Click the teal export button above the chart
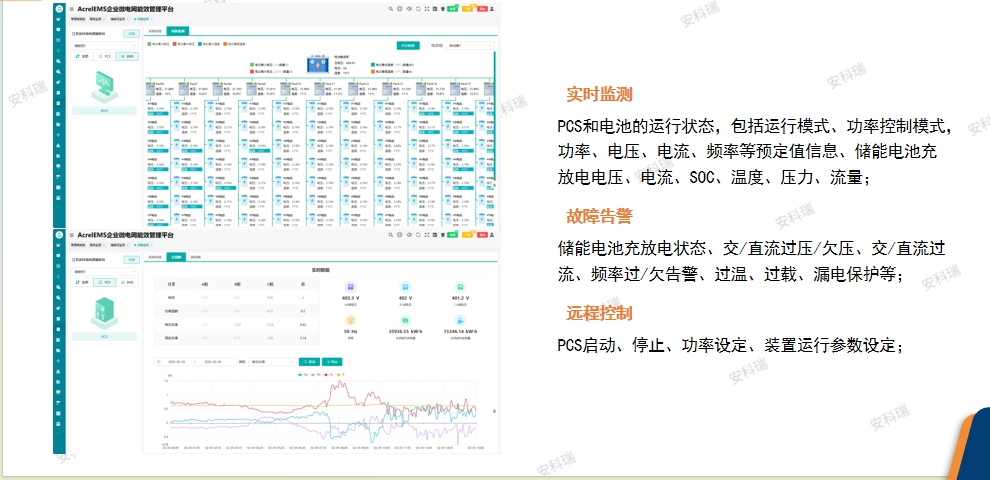This screenshot has width=990, height=480. point(333,361)
